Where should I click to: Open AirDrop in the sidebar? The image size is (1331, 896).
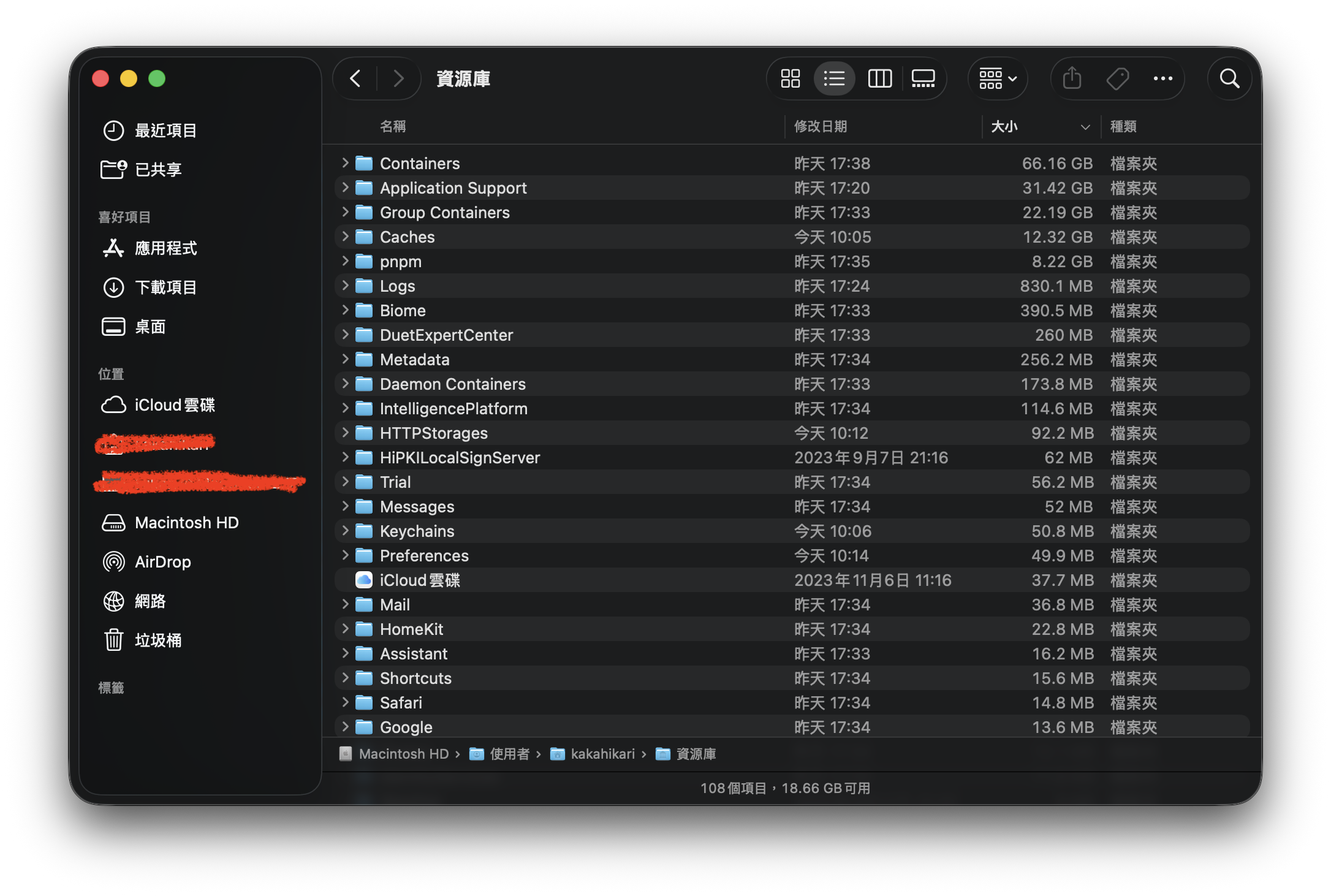click(162, 562)
